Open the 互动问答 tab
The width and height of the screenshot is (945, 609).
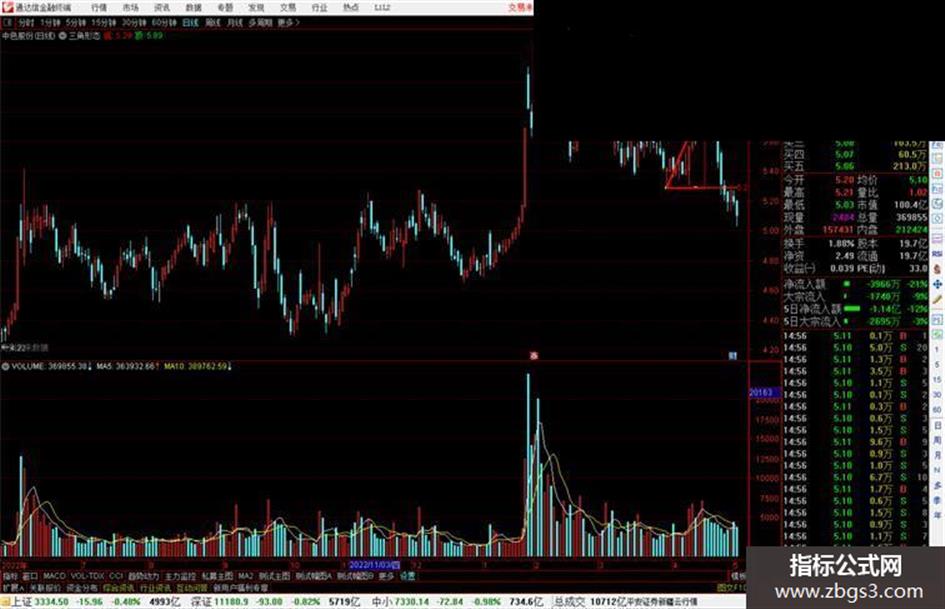(192, 587)
